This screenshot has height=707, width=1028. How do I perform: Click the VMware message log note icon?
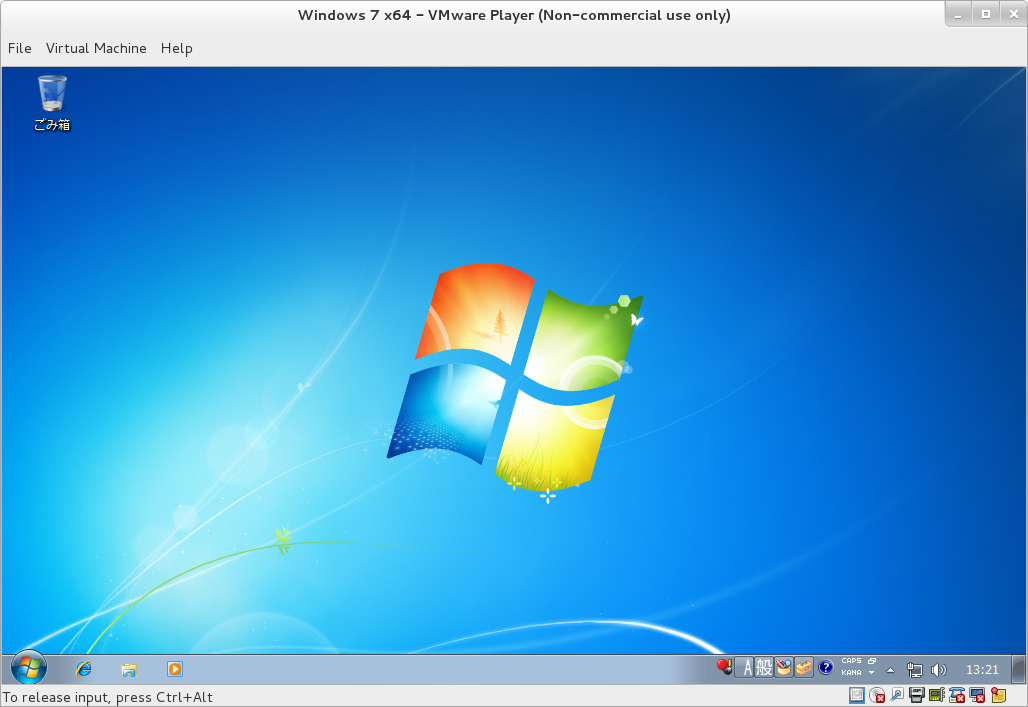pyautogui.click(x=998, y=695)
